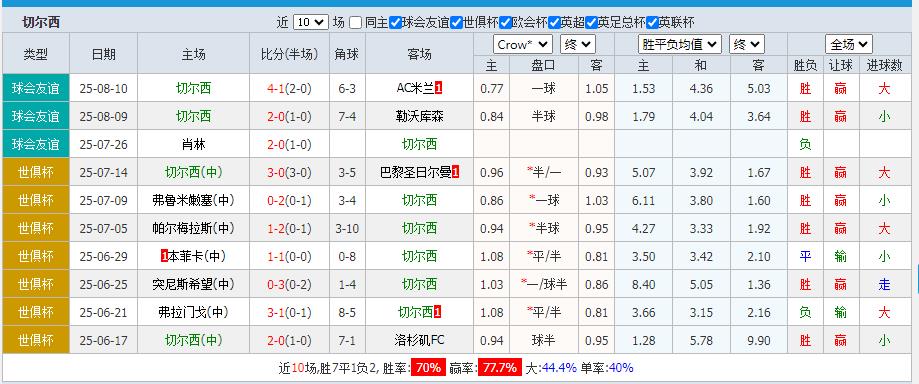The image size is (919, 384).
Task: Click the 一球 handicap for AC米兰 match
Action: point(543,89)
